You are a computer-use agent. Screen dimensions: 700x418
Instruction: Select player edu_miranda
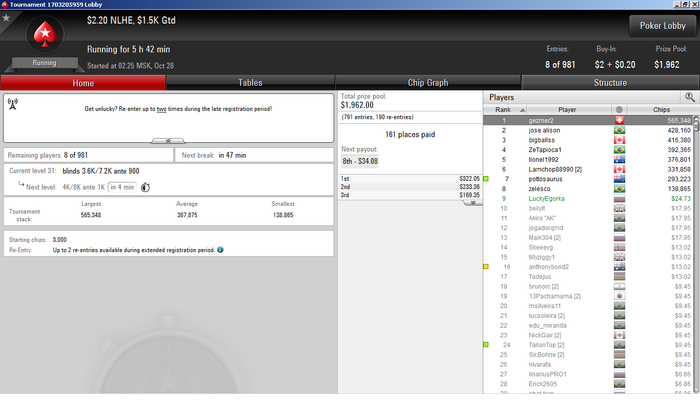(x=547, y=326)
